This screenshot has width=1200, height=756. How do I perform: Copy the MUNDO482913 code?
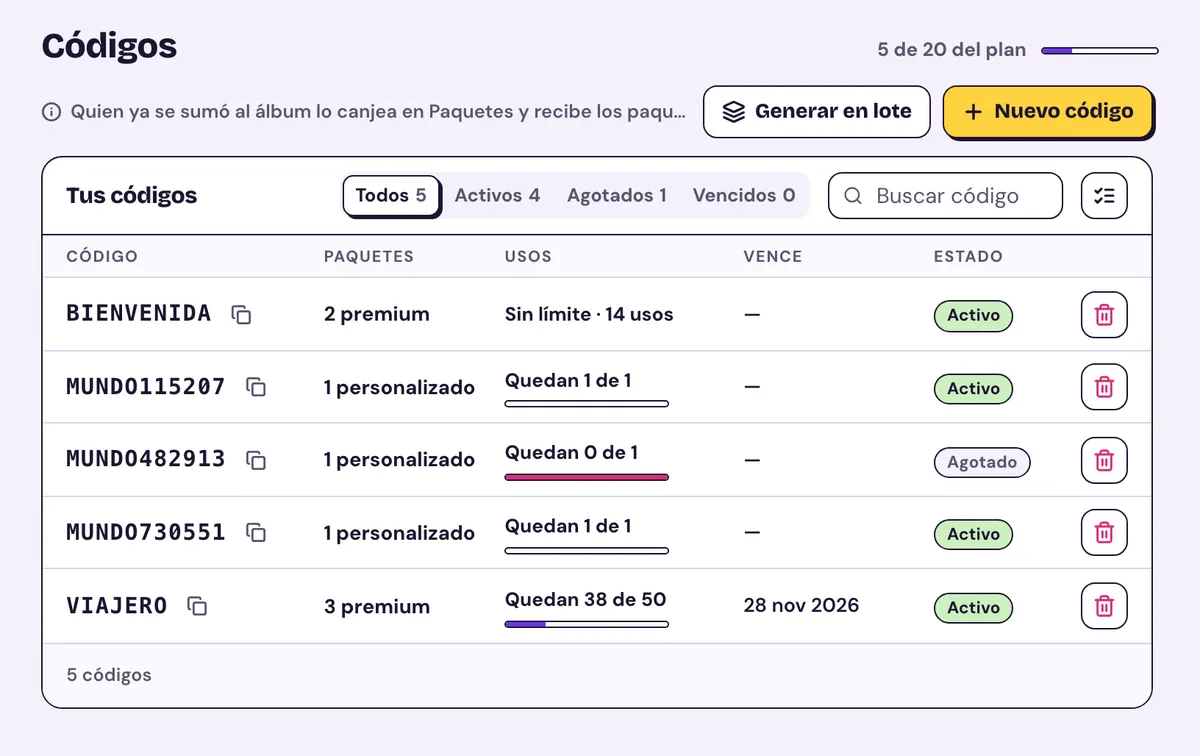point(256,460)
